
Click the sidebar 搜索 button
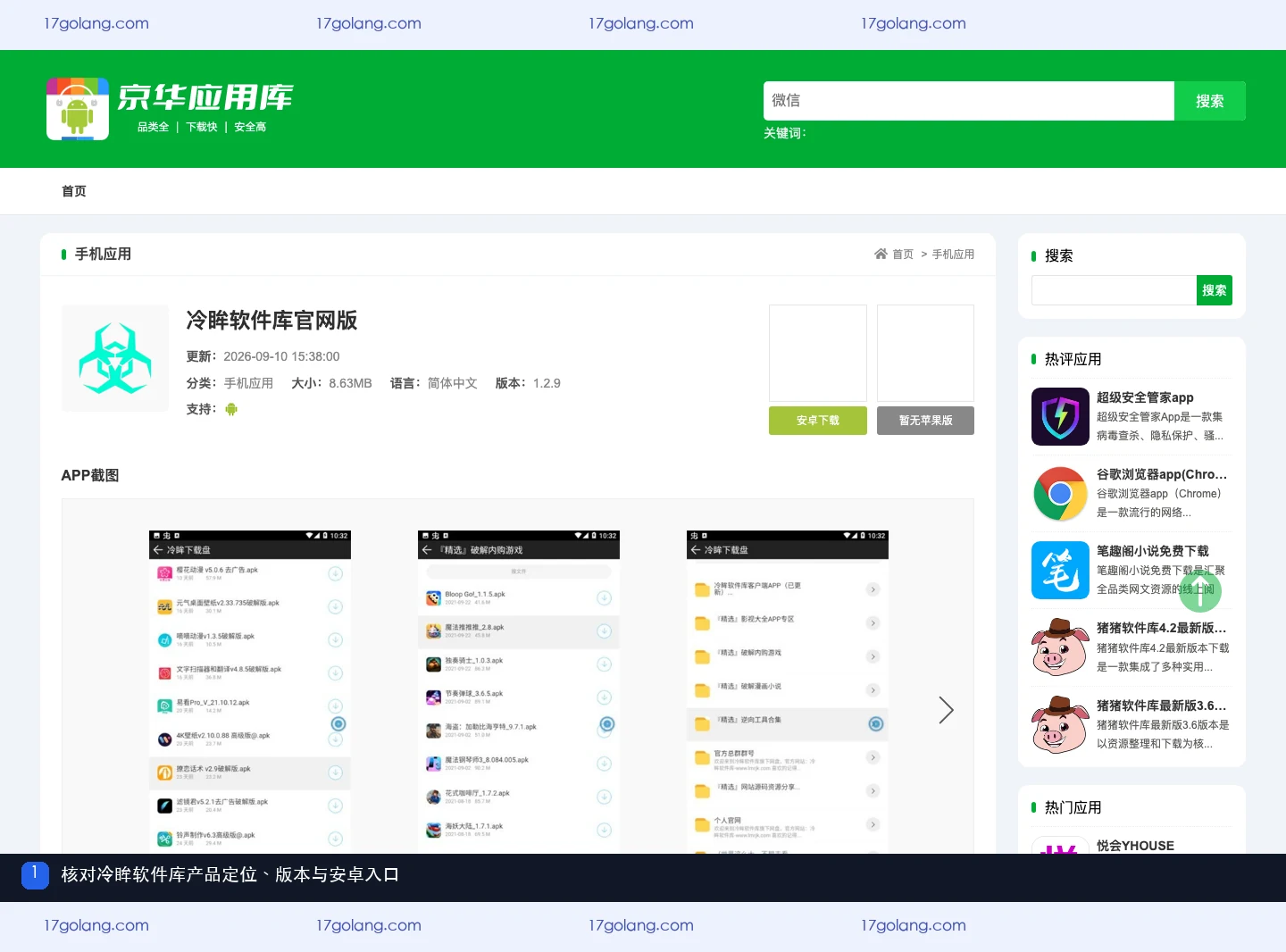tap(1215, 290)
